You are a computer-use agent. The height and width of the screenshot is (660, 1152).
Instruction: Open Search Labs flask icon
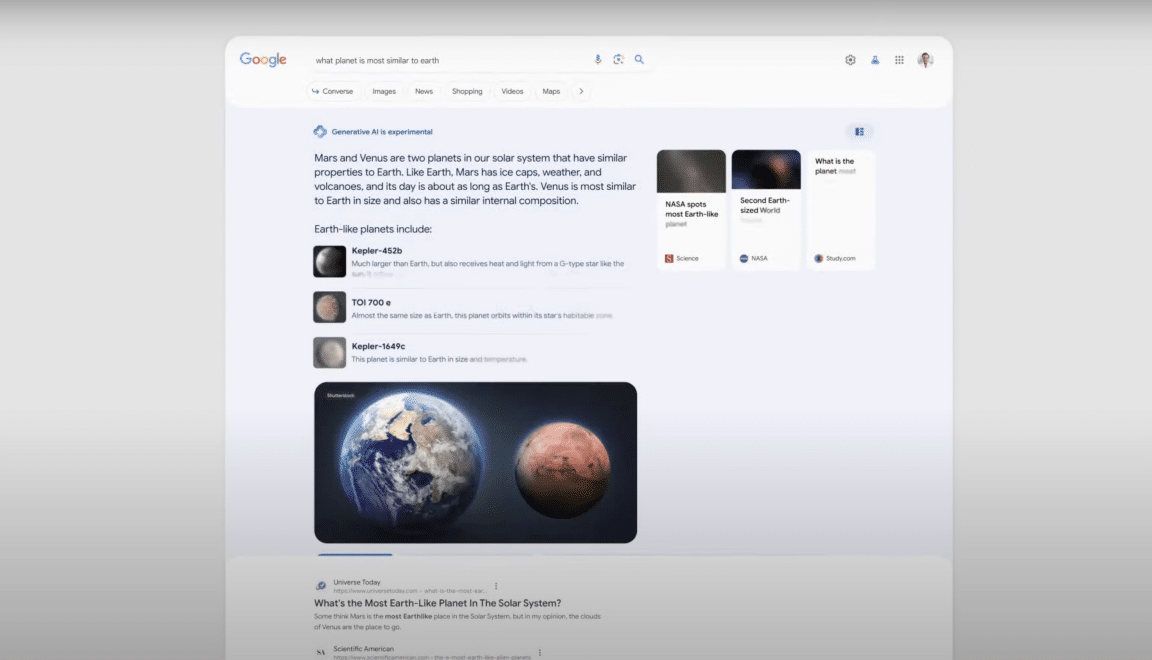click(875, 60)
